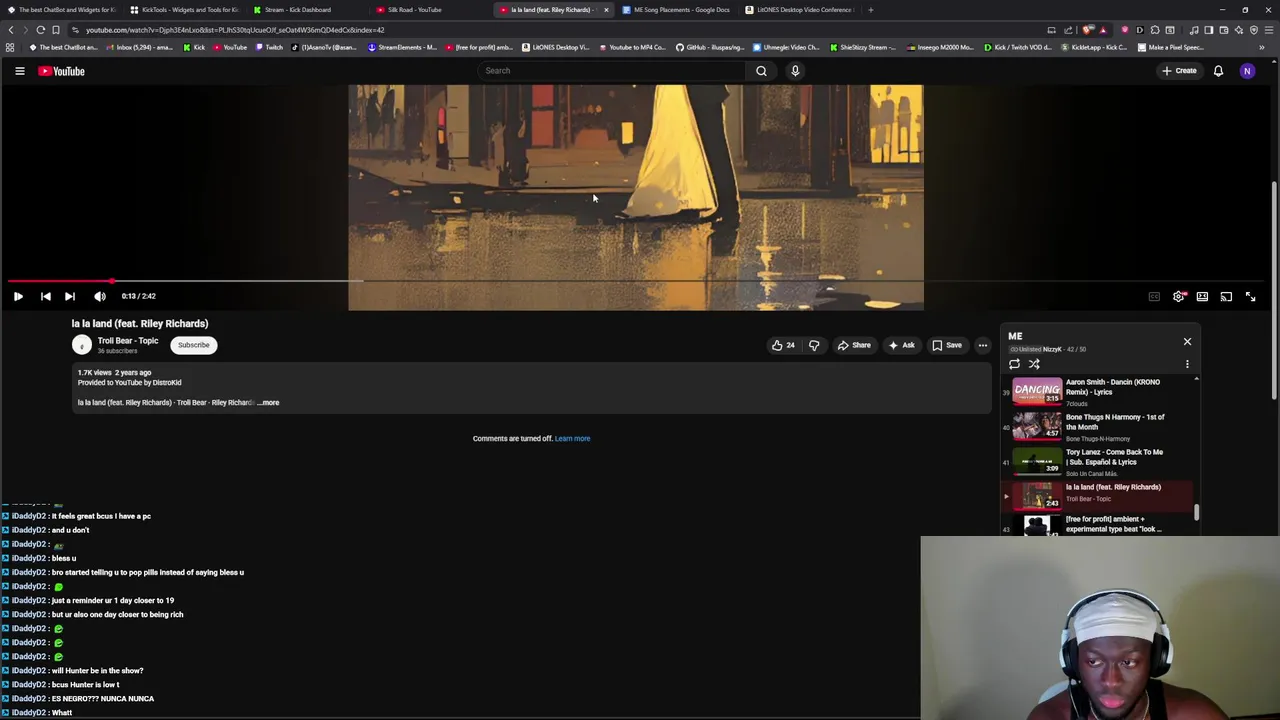Open the StreamElements bookmark
This screenshot has width=1280, height=720.
pyautogui.click(x=403, y=47)
